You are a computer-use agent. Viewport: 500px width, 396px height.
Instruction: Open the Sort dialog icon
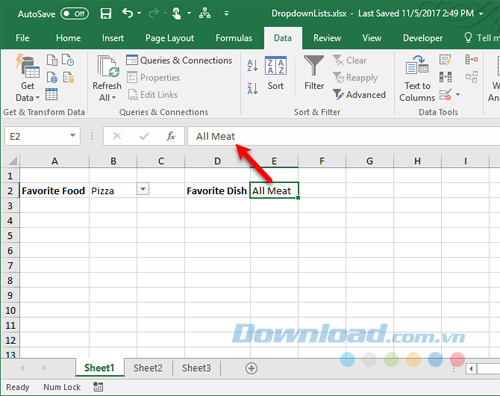[276, 73]
